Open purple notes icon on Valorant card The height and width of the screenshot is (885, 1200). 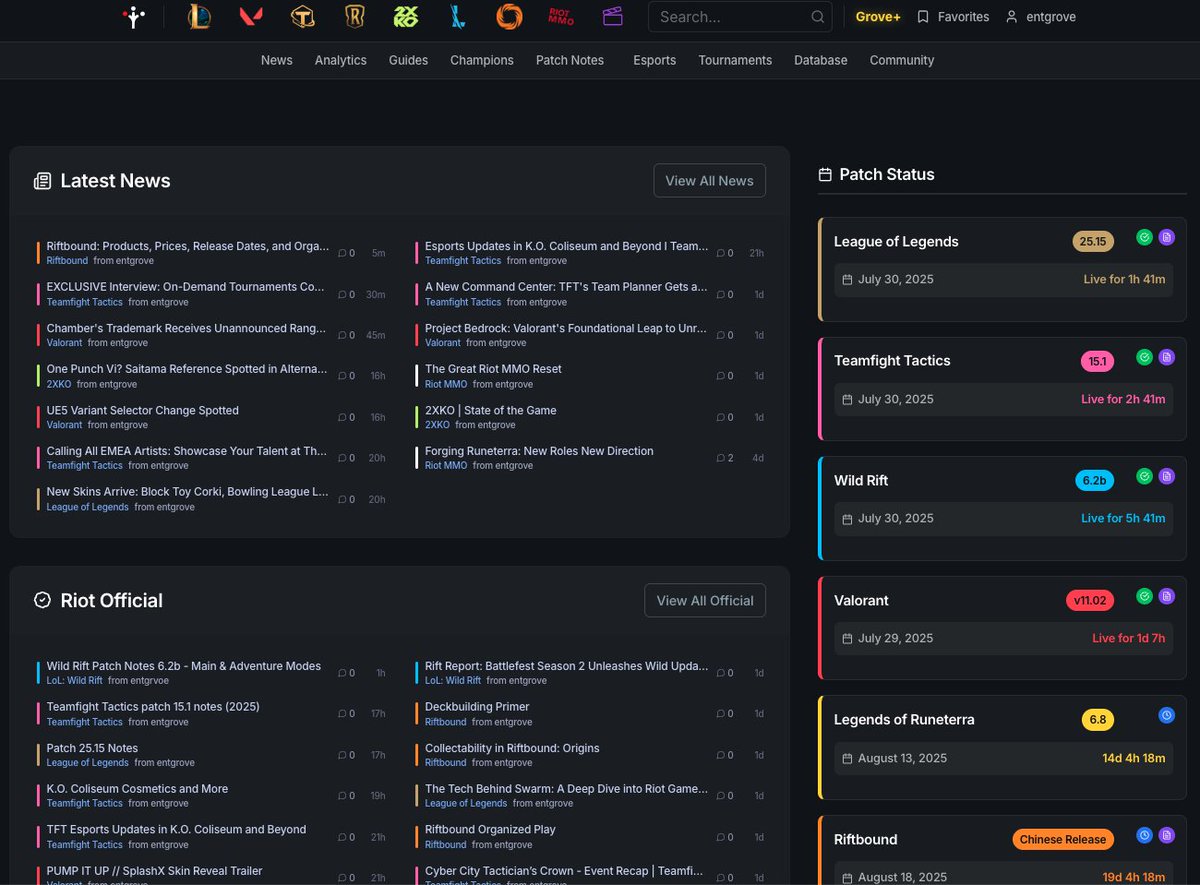click(1167, 597)
